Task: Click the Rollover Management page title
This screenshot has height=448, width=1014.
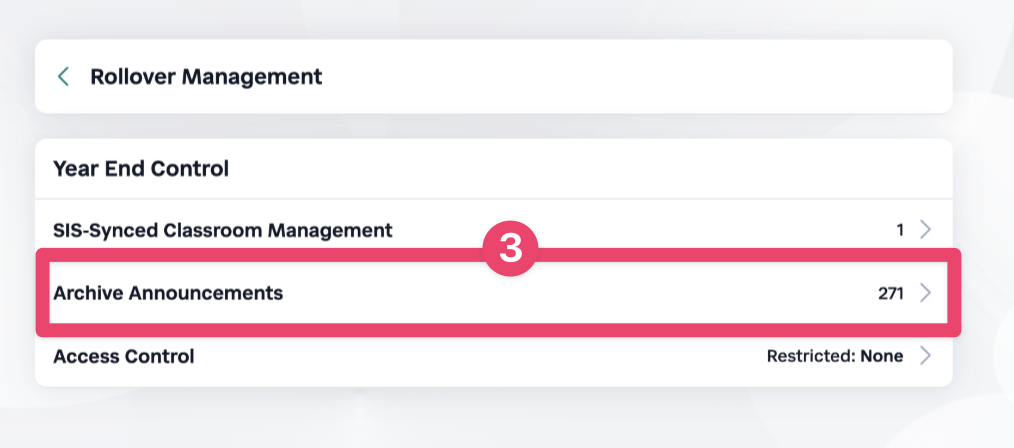Action: point(206,76)
